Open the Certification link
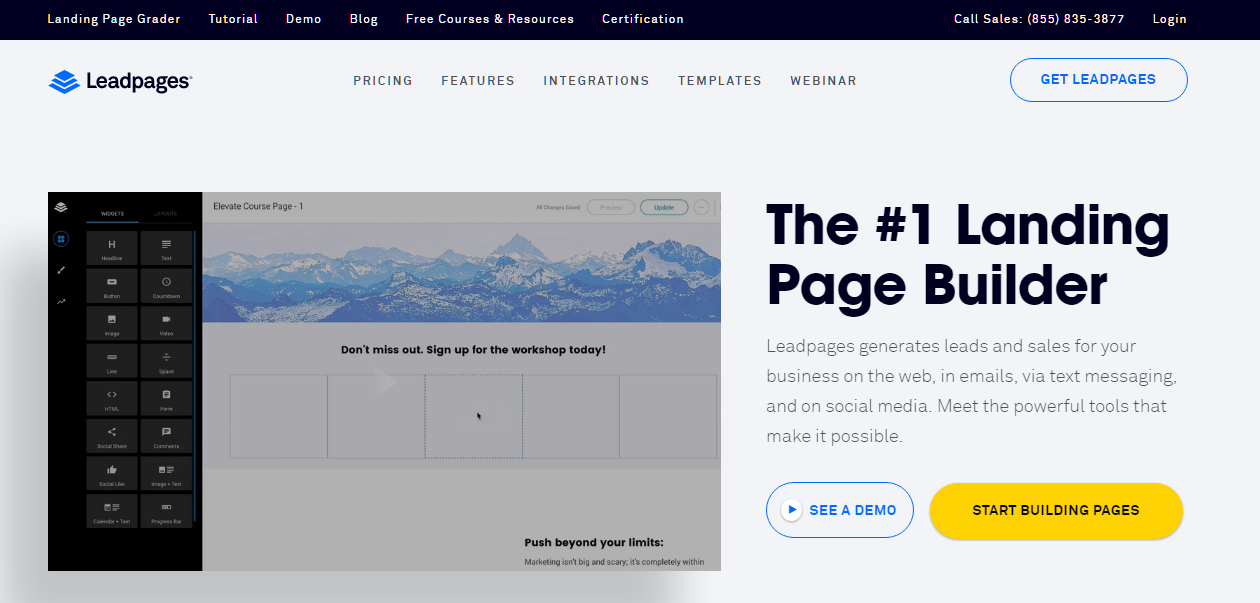The width and height of the screenshot is (1260, 603). click(643, 19)
